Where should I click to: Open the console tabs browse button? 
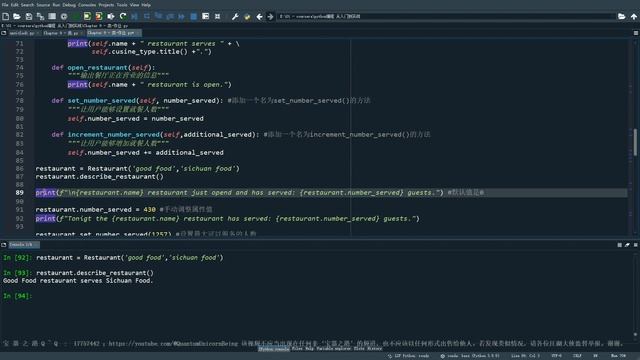click(x=4, y=244)
